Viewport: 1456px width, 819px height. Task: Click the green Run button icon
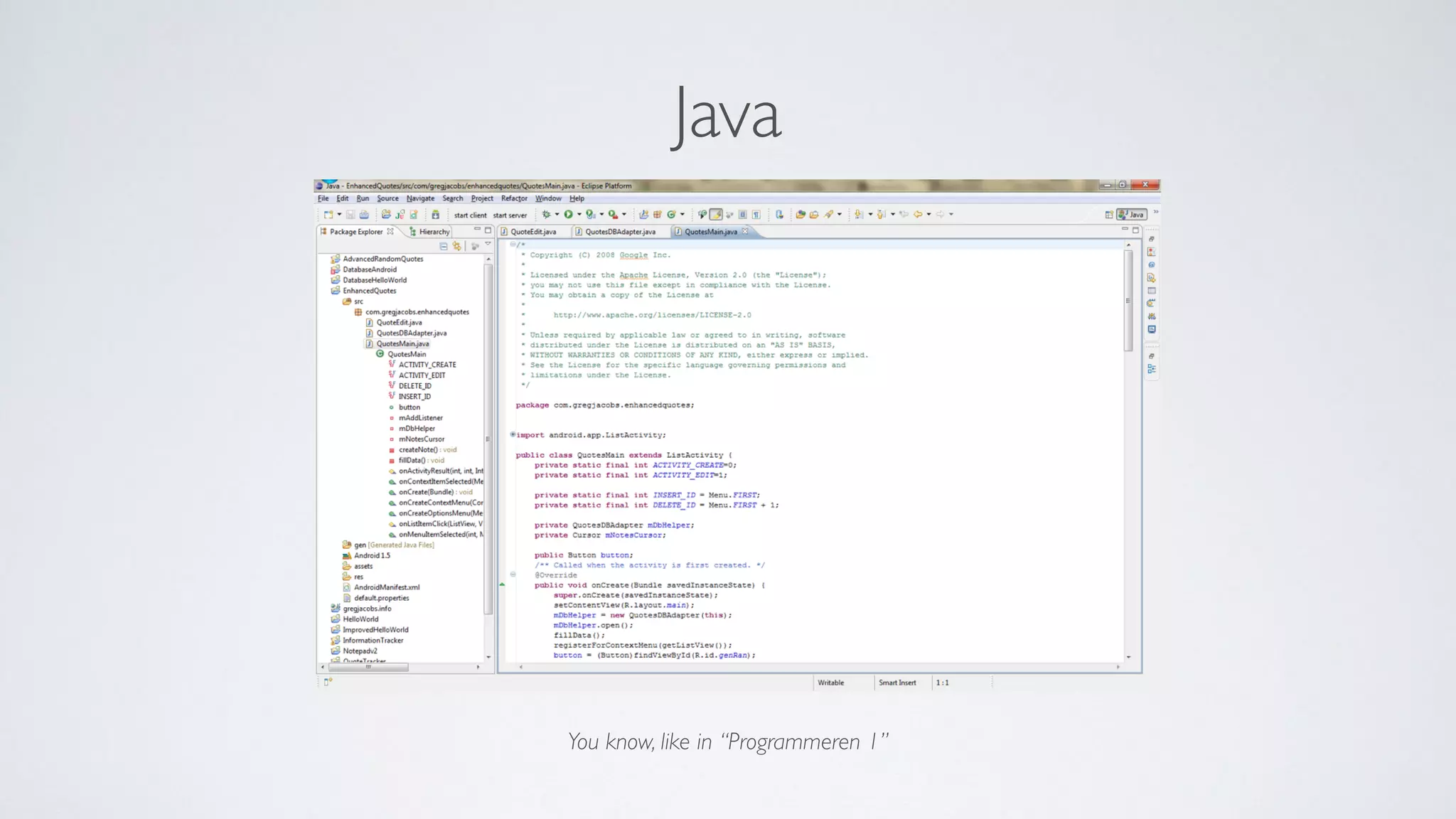coord(568,214)
